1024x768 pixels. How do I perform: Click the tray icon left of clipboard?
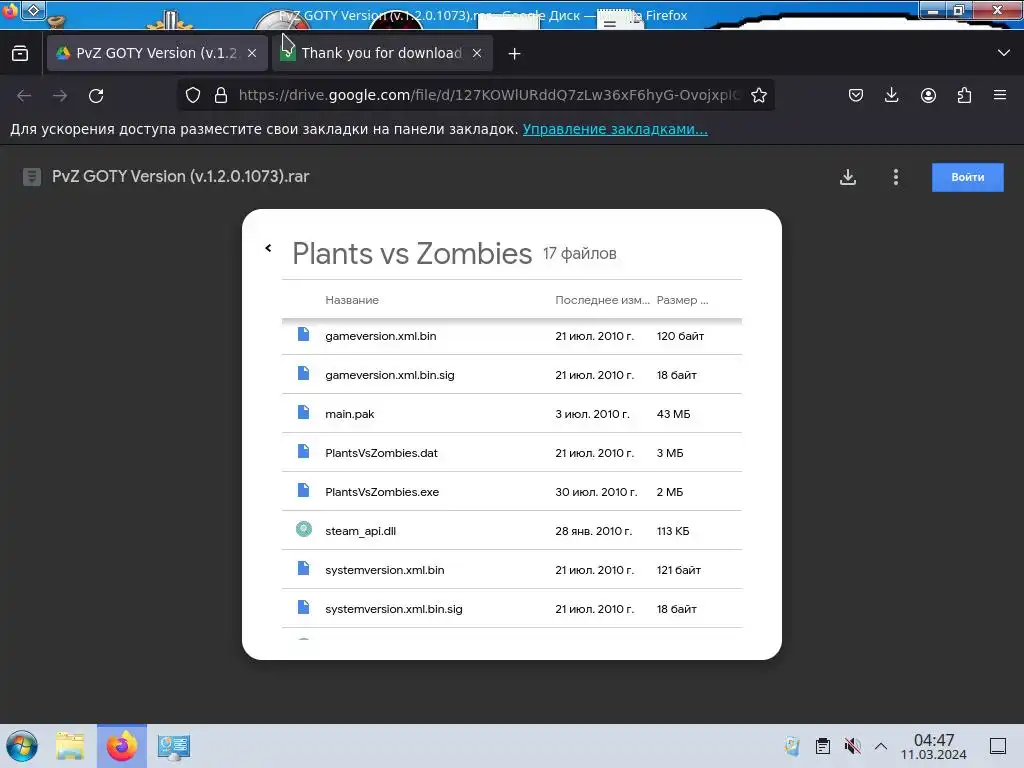point(792,746)
